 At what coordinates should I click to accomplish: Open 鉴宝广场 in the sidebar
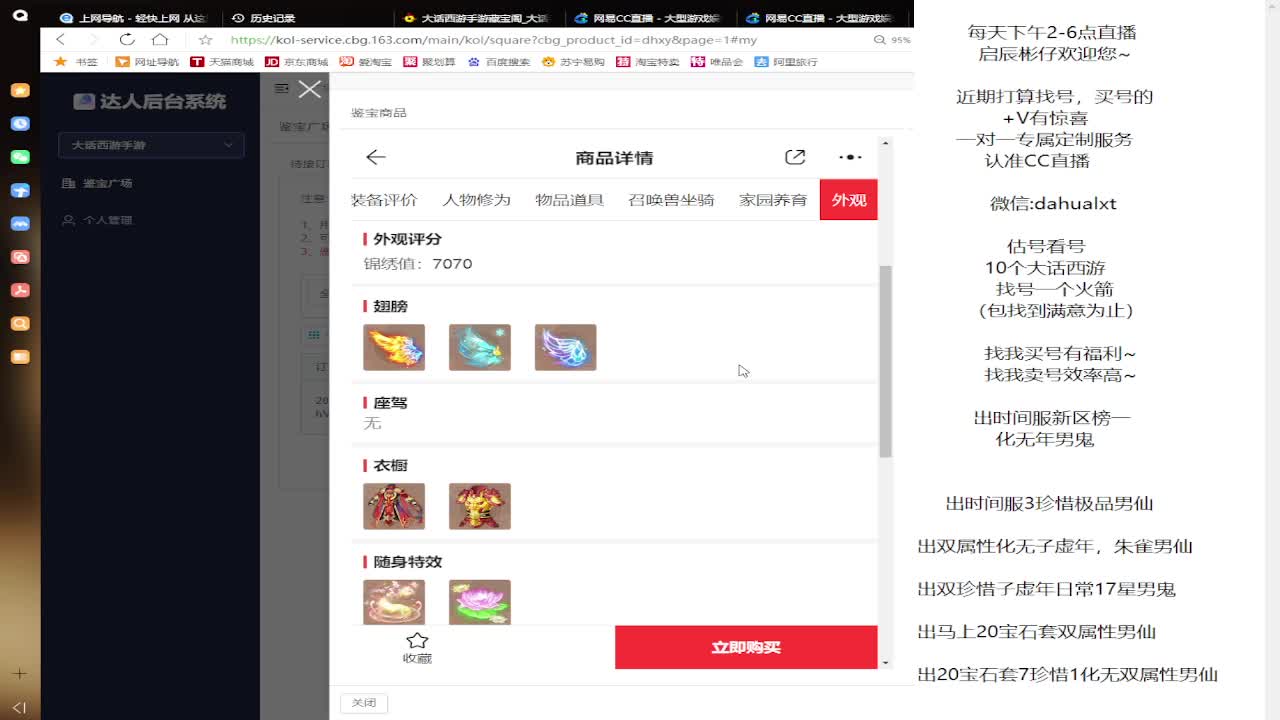[x=97, y=183]
